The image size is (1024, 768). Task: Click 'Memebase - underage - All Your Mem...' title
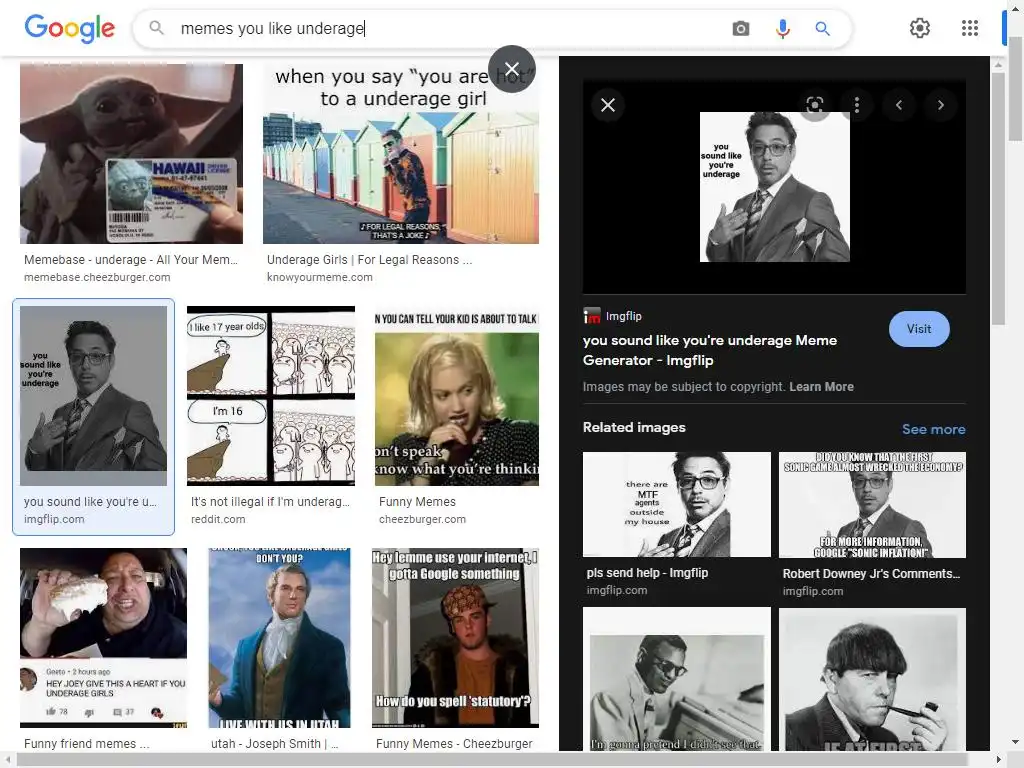coord(131,260)
